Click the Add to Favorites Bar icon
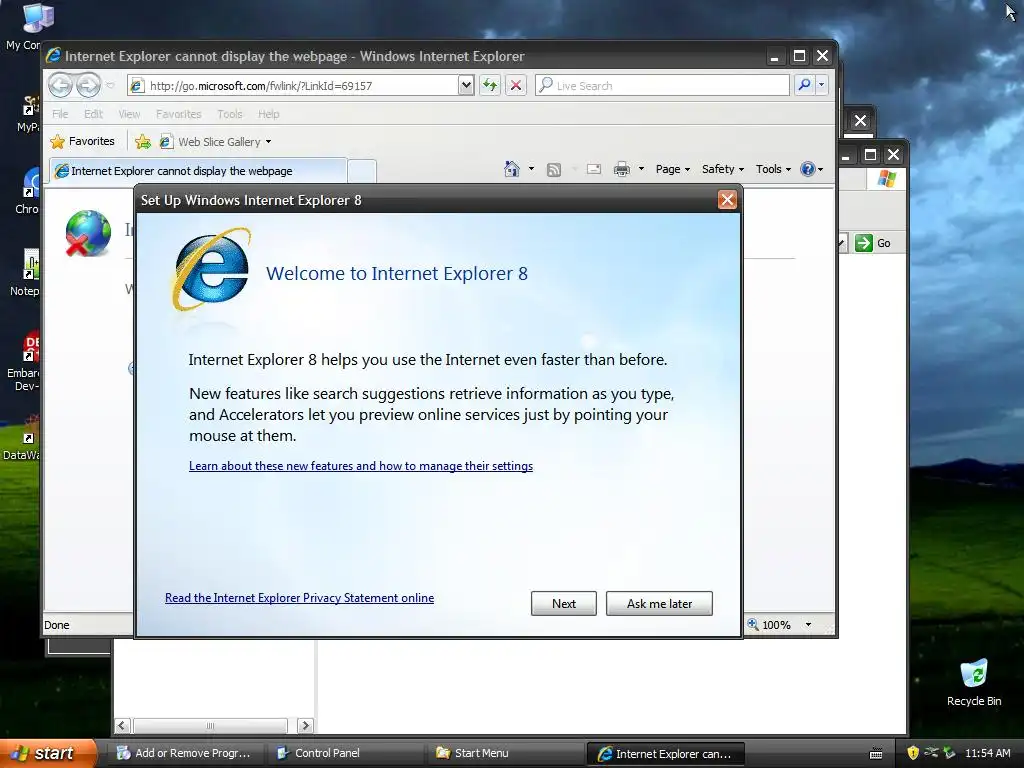Image resolution: width=1024 pixels, height=768 pixels. point(142,142)
